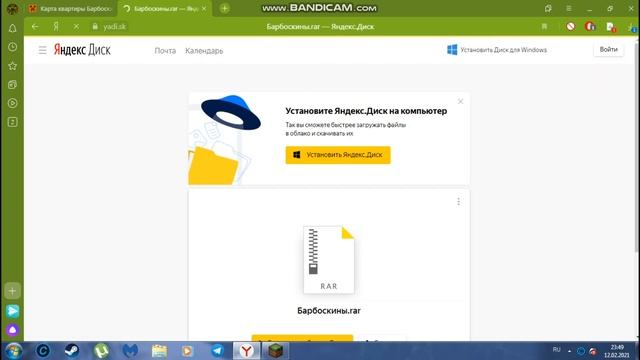Screen dimensions: 640x360
Task: Open File Explorer folder on taskbar
Action: [159, 351]
